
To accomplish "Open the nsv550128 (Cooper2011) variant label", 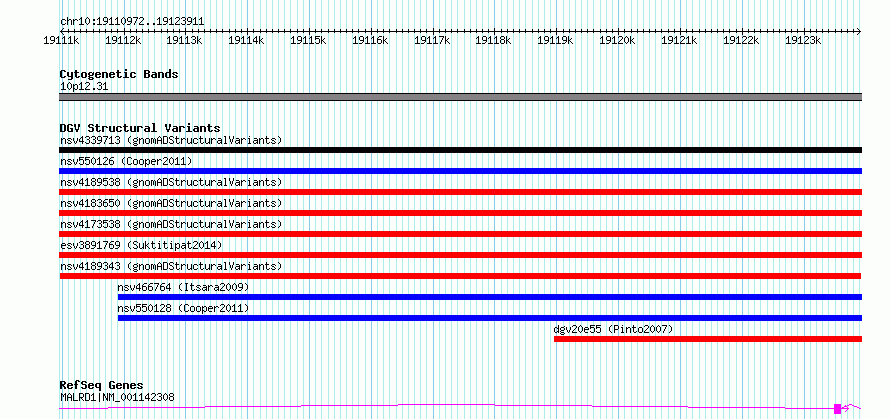I will (183, 308).
